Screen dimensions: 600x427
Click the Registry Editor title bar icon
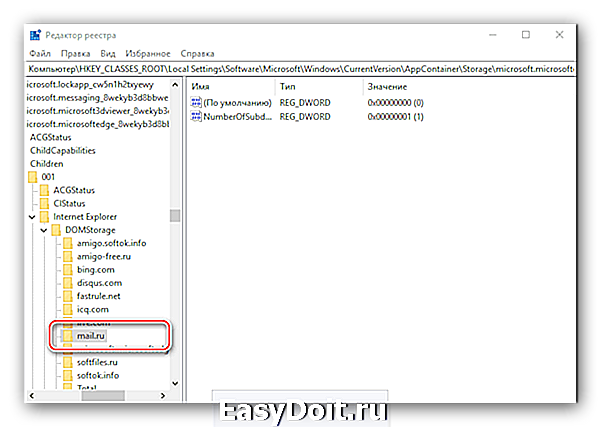[x=35, y=35]
